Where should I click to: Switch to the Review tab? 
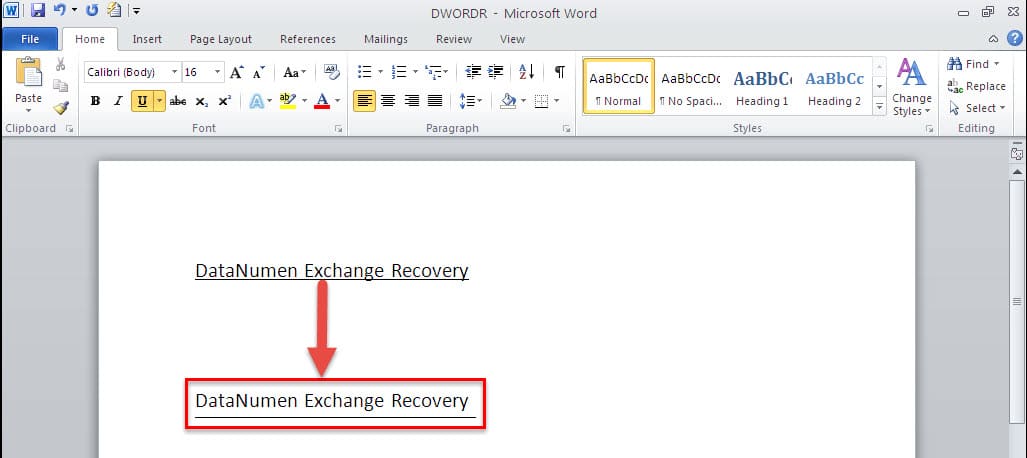click(454, 39)
